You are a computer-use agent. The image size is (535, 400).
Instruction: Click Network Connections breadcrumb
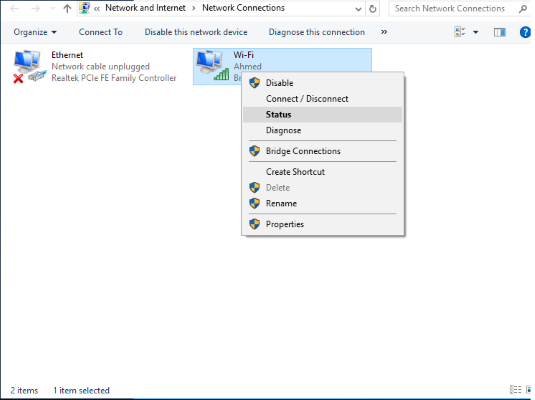coord(243,8)
